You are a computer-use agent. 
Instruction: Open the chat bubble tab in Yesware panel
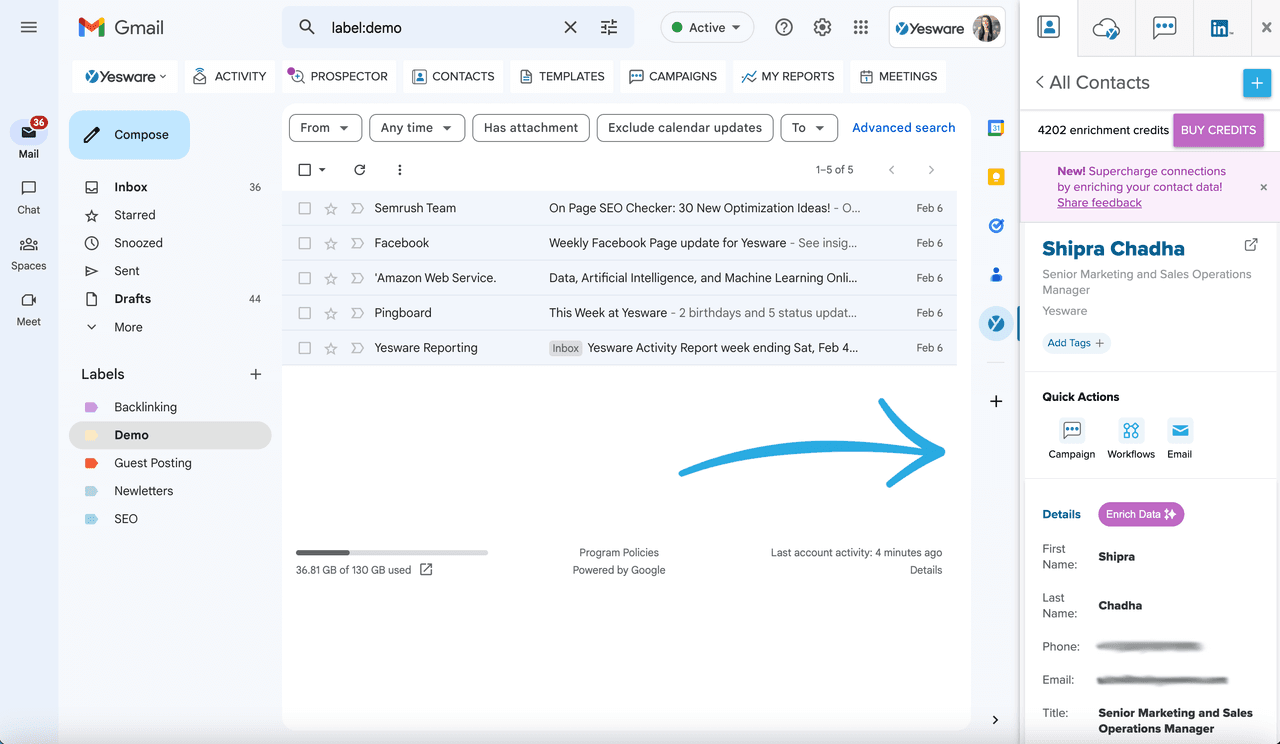[x=1163, y=27]
